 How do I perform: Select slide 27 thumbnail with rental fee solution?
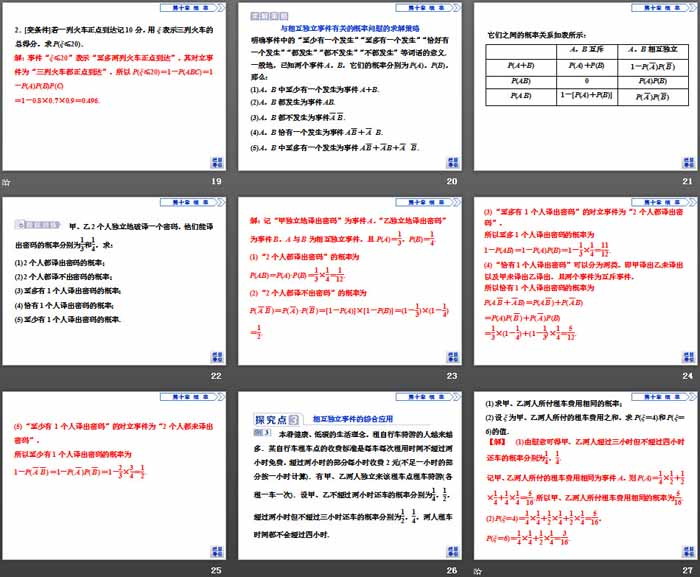[585, 476]
